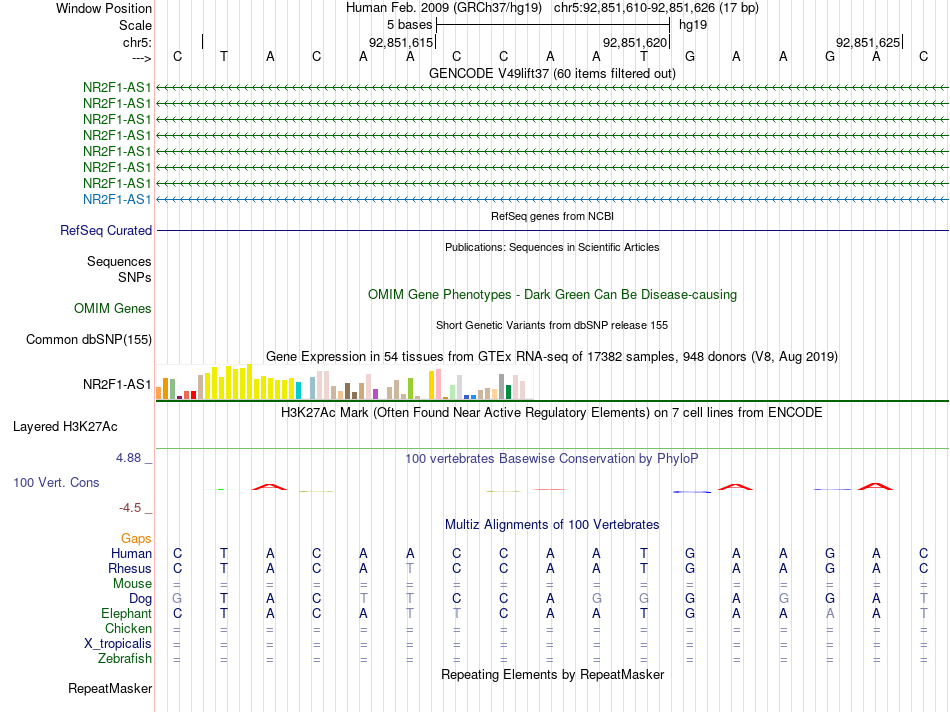The height and width of the screenshot is (712, 950).
Task: Click the RepeatMasker track label
Action: pos(110,688)
